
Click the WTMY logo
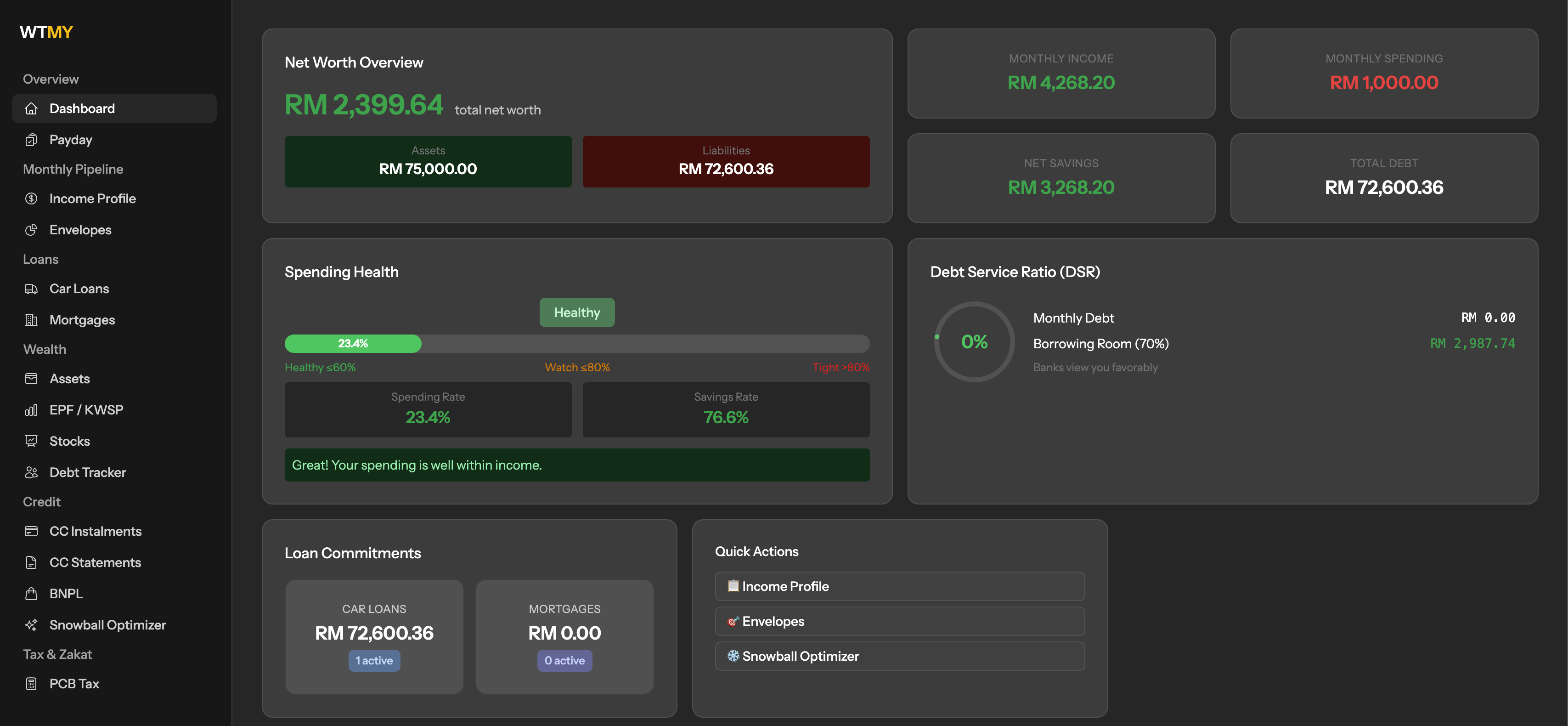tap(46, 32)
